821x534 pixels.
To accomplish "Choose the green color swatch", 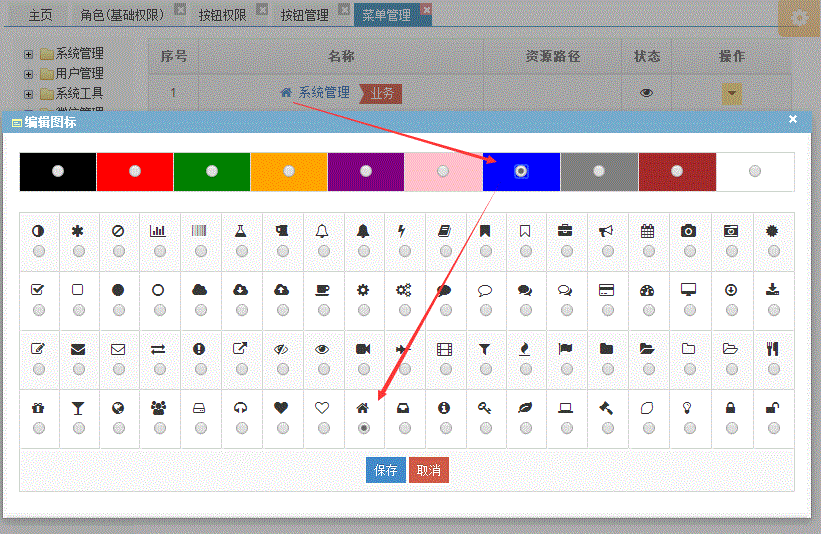I will pos(212,171).
